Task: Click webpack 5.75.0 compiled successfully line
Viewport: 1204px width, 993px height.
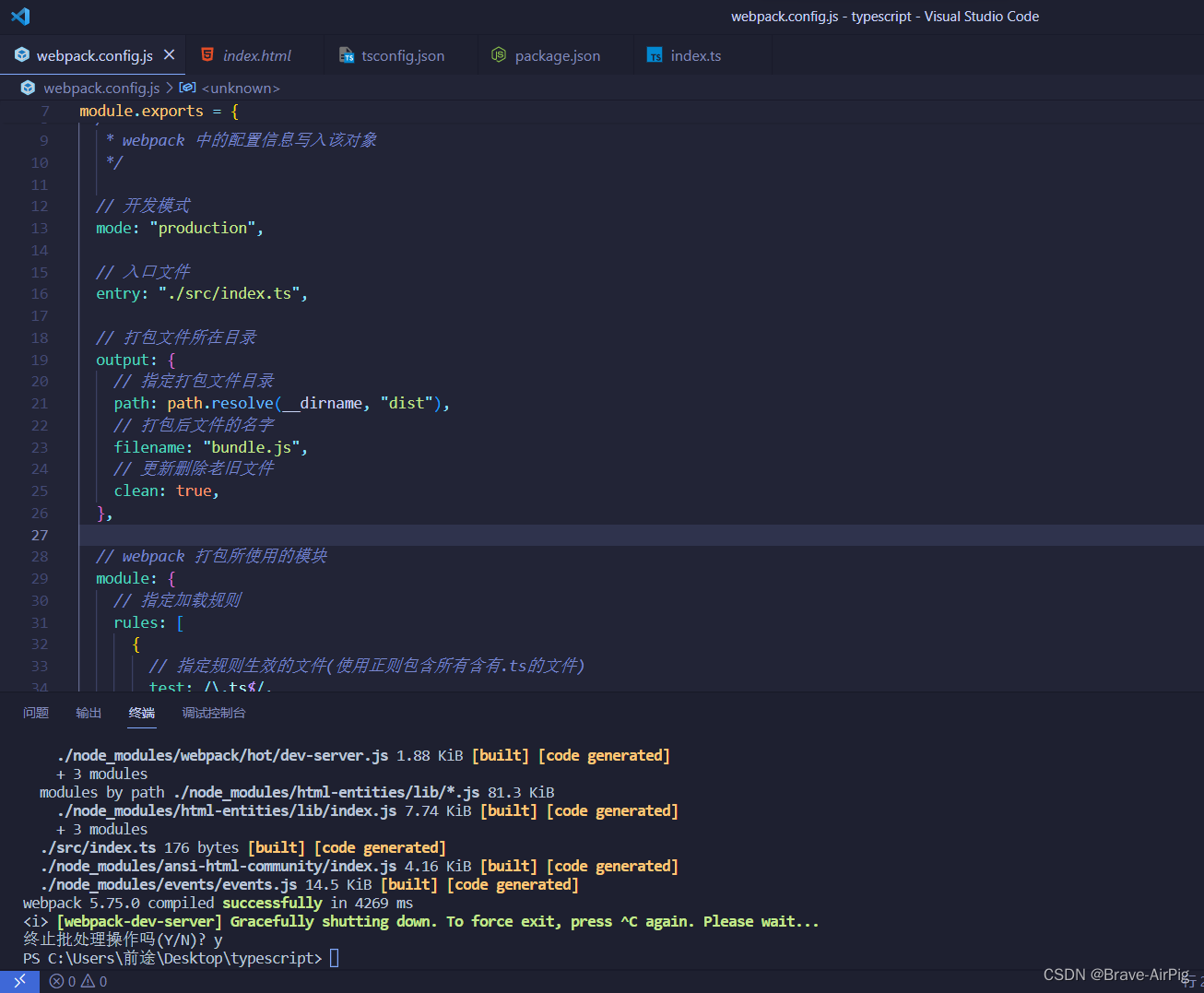Action: (218, 903)
